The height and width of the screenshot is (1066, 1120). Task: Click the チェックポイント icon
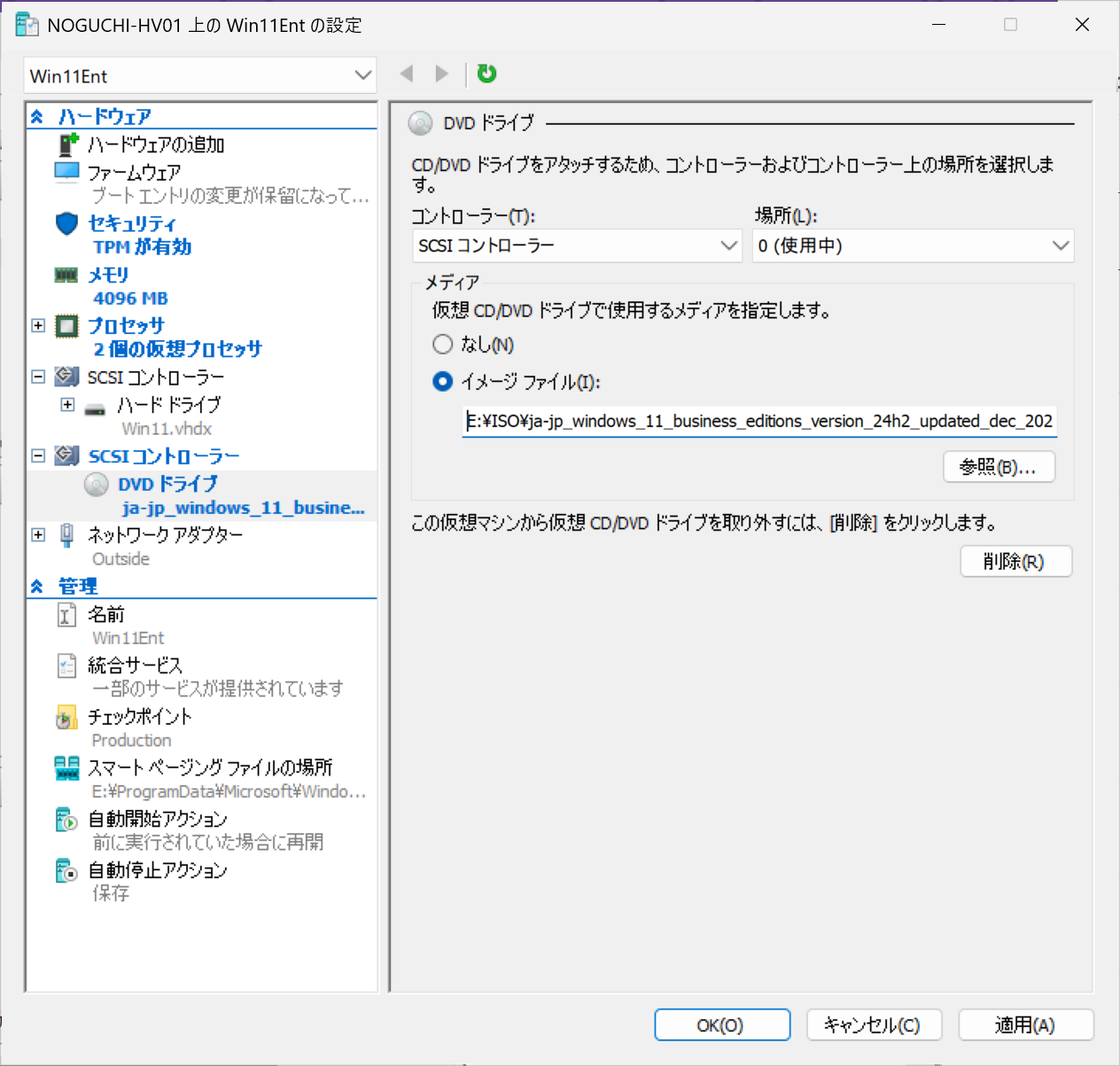coord(66,717)
